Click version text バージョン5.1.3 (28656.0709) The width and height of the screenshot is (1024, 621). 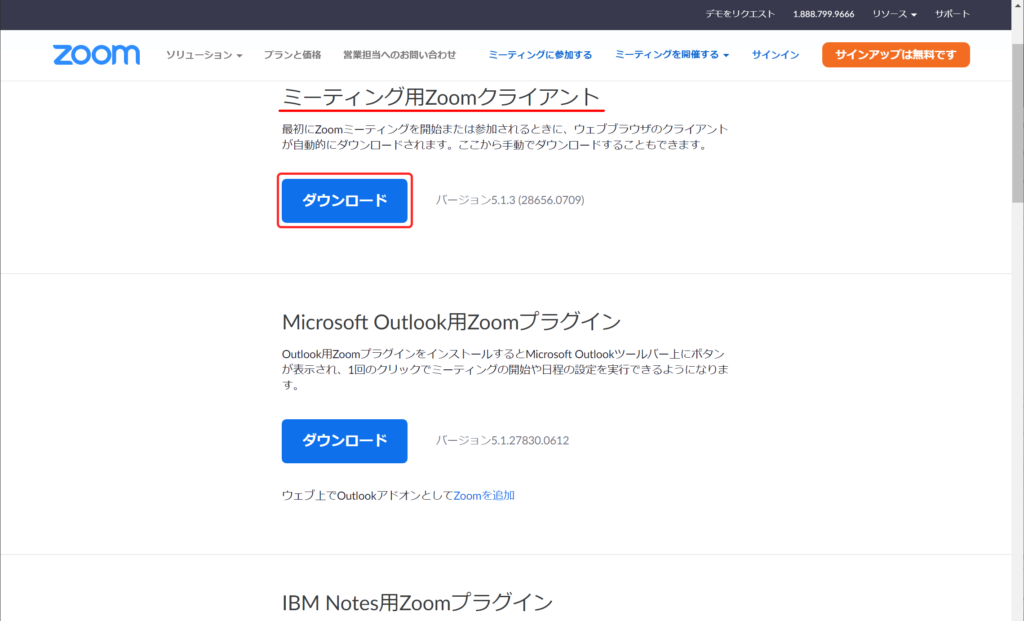click(x=510, y=200)
